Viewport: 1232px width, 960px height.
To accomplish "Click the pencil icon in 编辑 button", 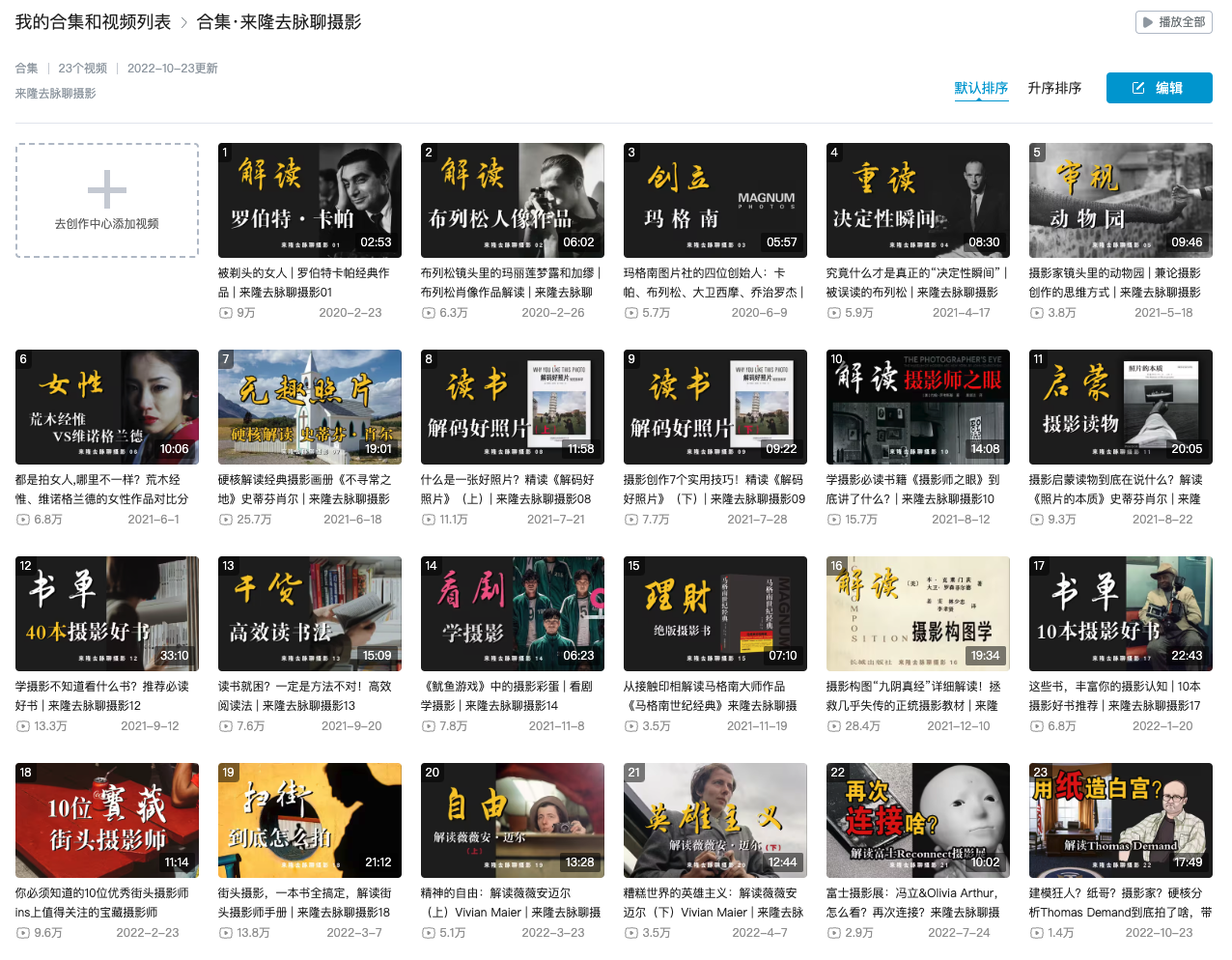I will click(x=1138, y=88).
